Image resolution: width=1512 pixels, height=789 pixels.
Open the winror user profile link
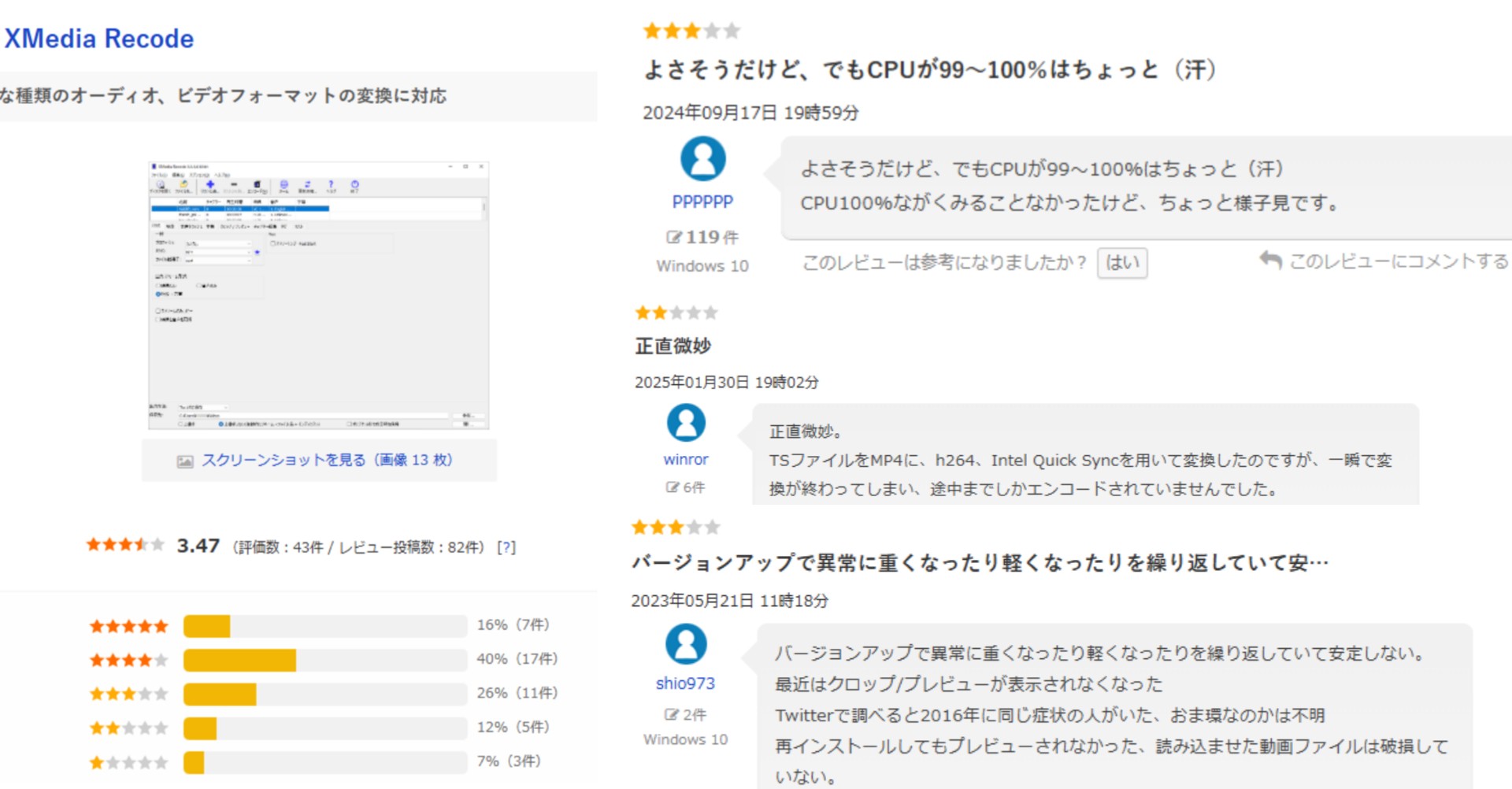[686, 460]
